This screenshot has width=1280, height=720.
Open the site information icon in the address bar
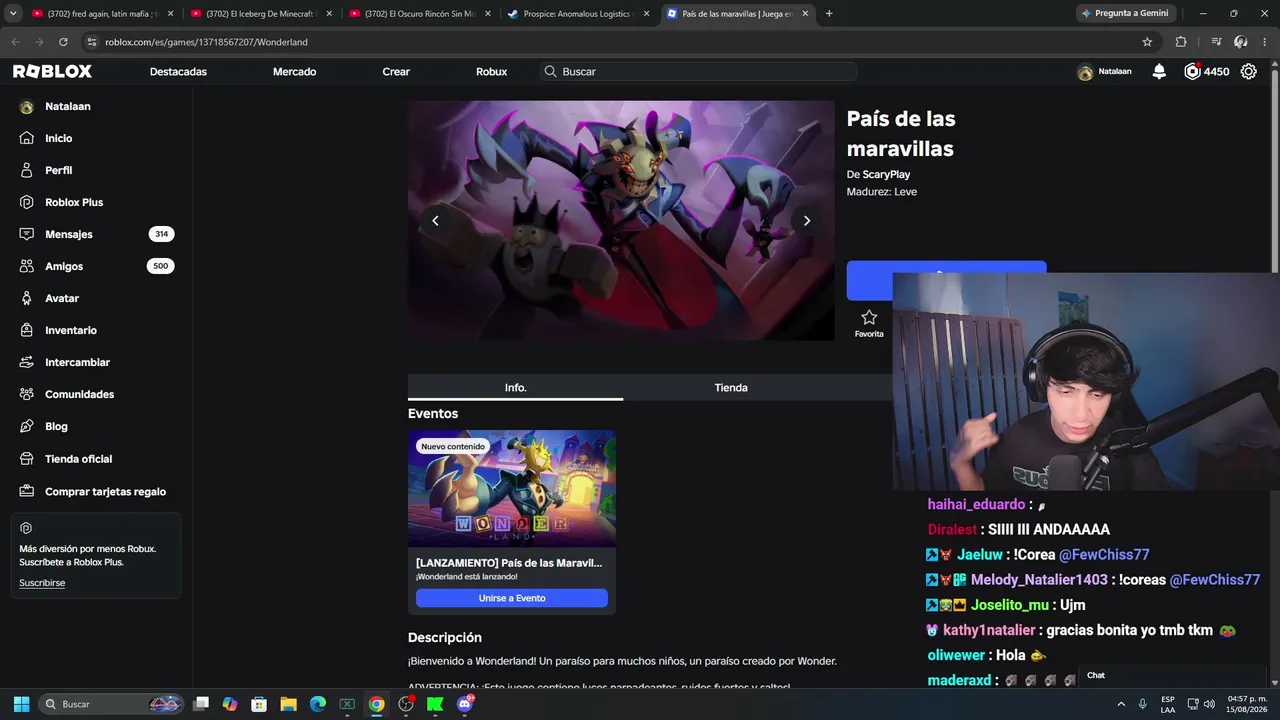pyautogui.click(x=92, y=42)
